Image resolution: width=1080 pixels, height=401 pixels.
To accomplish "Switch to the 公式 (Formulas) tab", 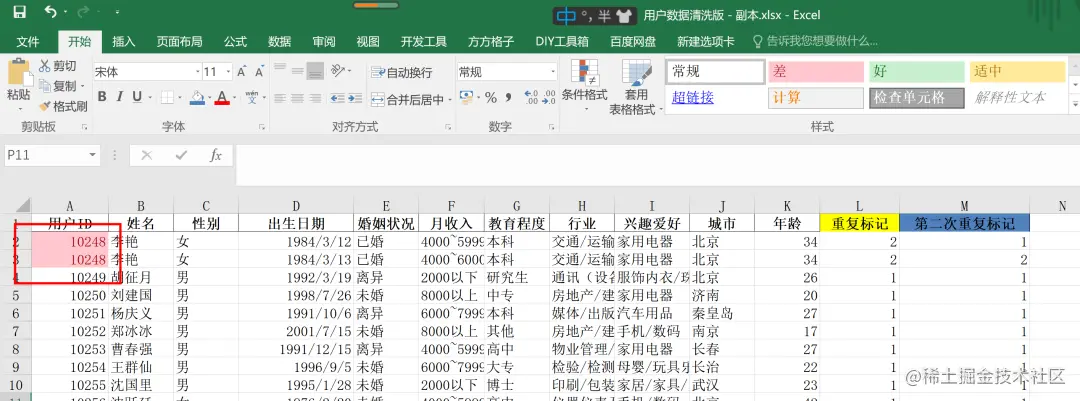I will (235, 41).
